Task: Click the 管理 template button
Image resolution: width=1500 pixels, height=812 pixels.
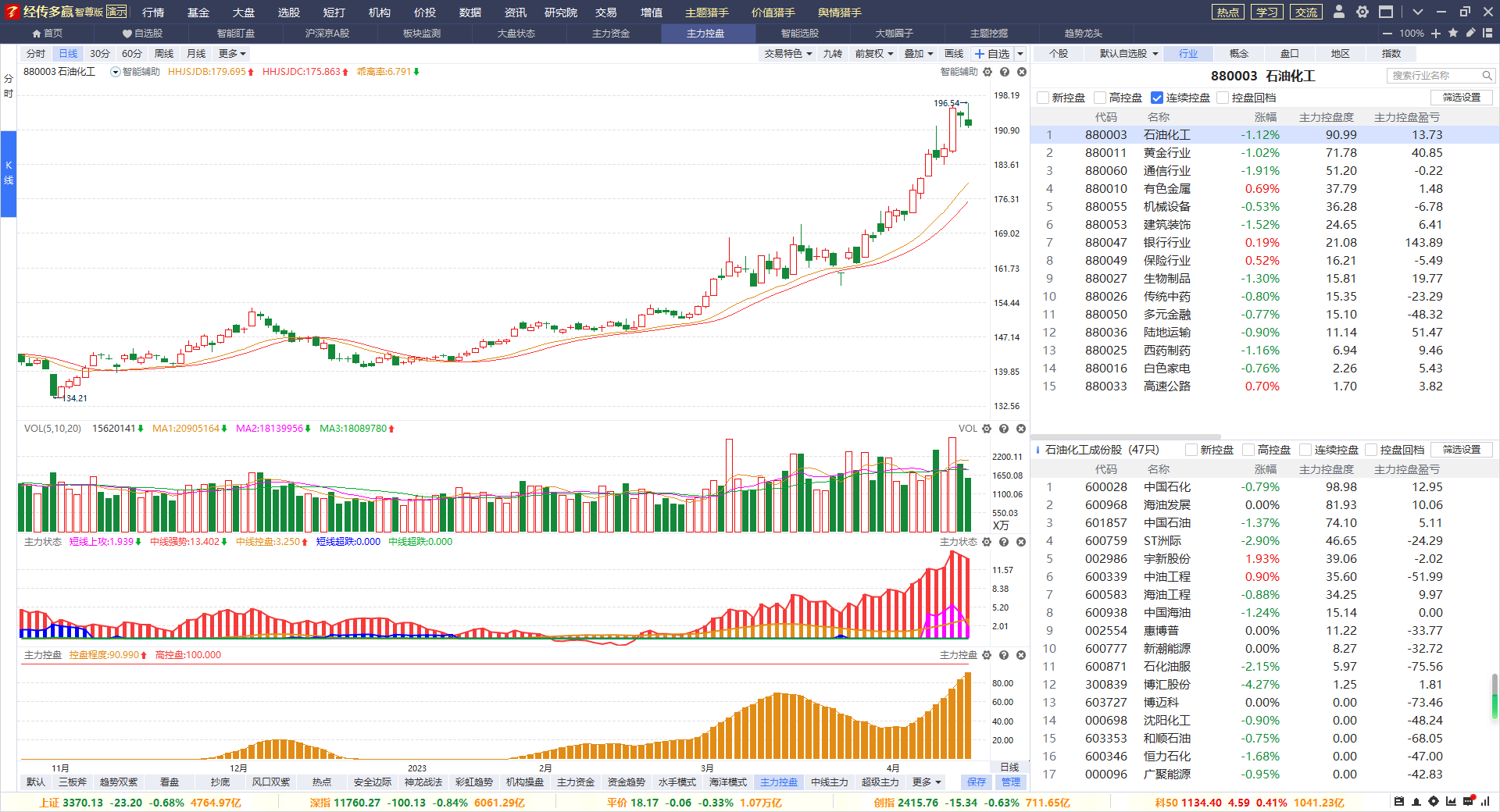Action: pos(1011,782)
